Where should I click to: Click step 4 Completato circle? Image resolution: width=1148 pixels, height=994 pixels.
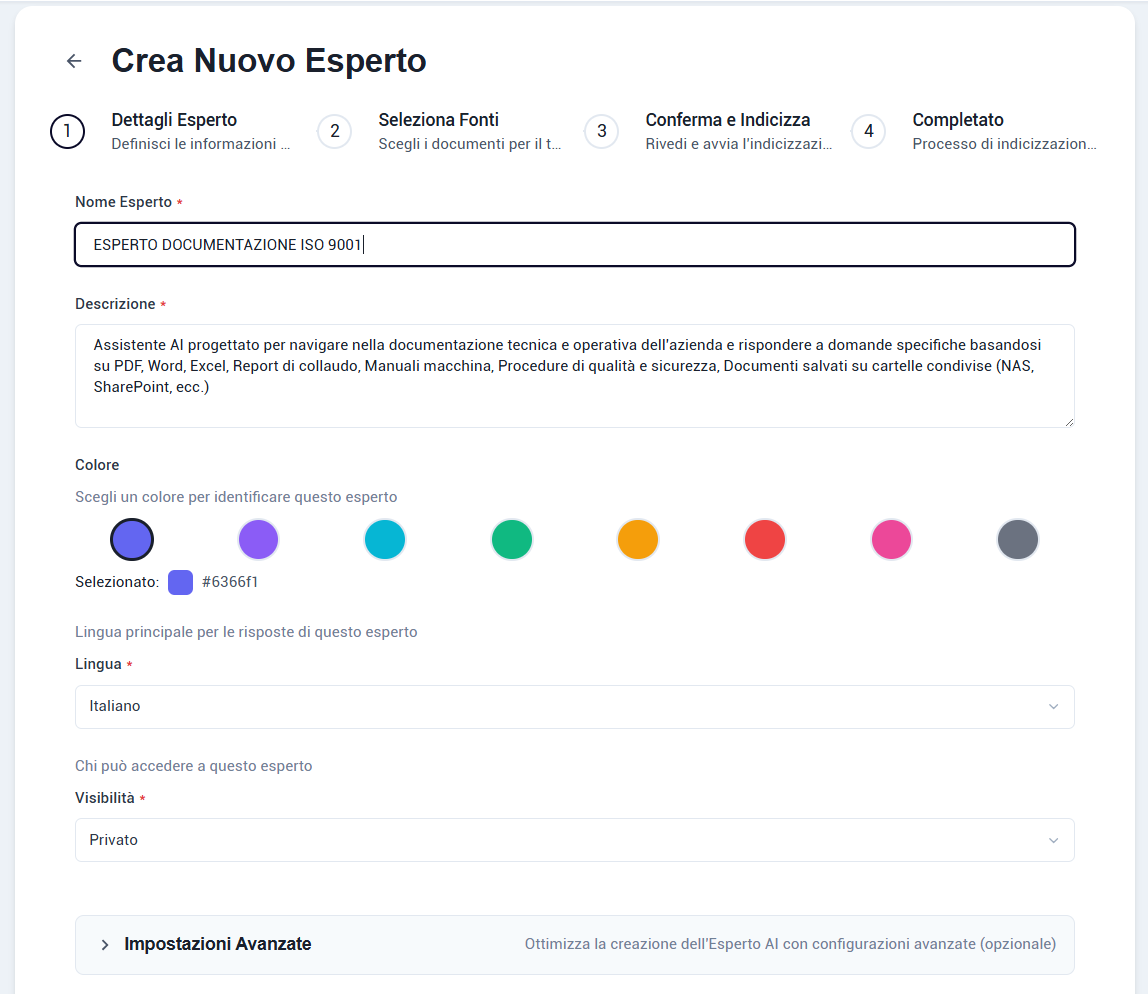[868, 131]
